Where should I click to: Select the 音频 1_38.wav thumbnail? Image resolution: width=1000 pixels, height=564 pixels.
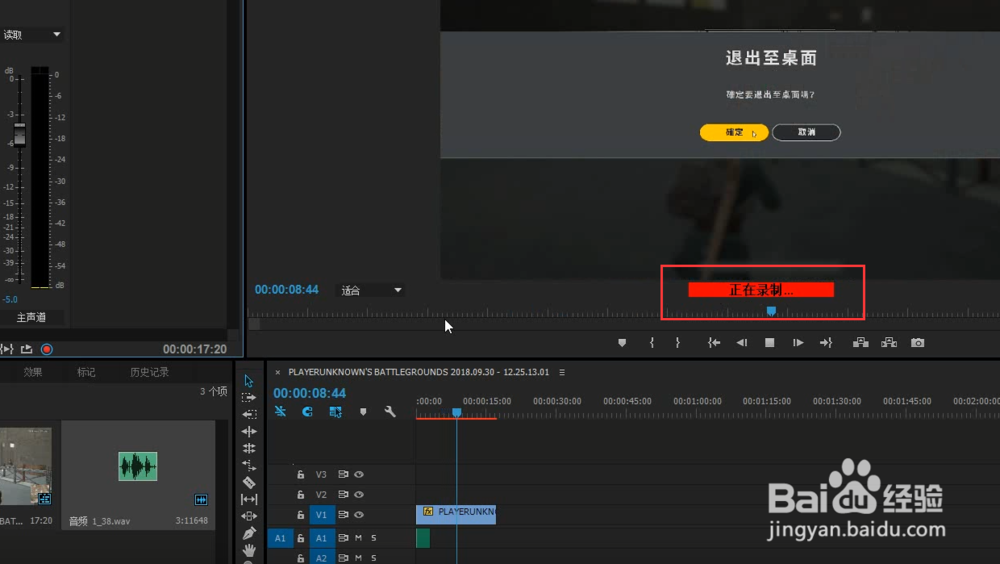pyautogui.click(x=138, y=466)
